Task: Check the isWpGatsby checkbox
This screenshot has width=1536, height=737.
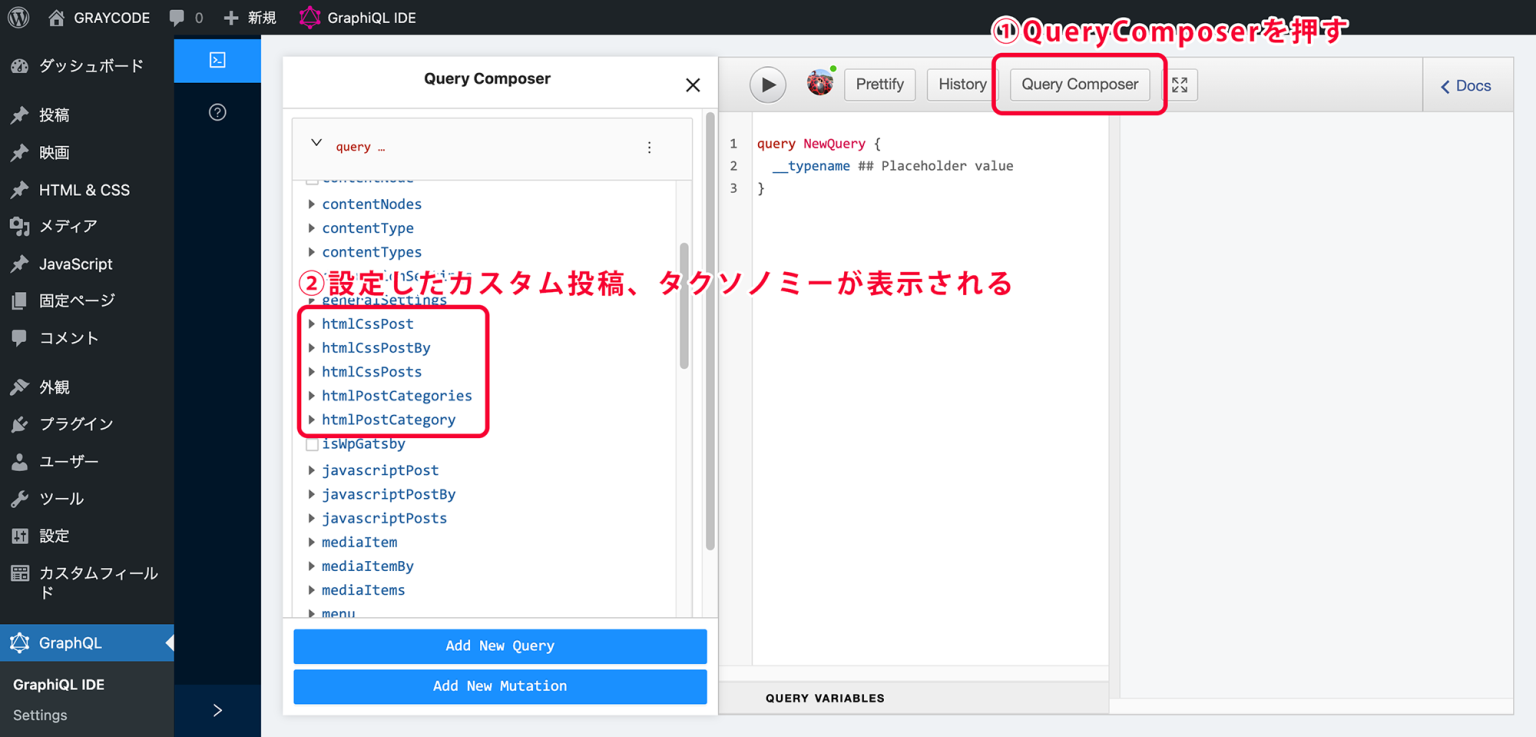Action: (x=312, y=444)
